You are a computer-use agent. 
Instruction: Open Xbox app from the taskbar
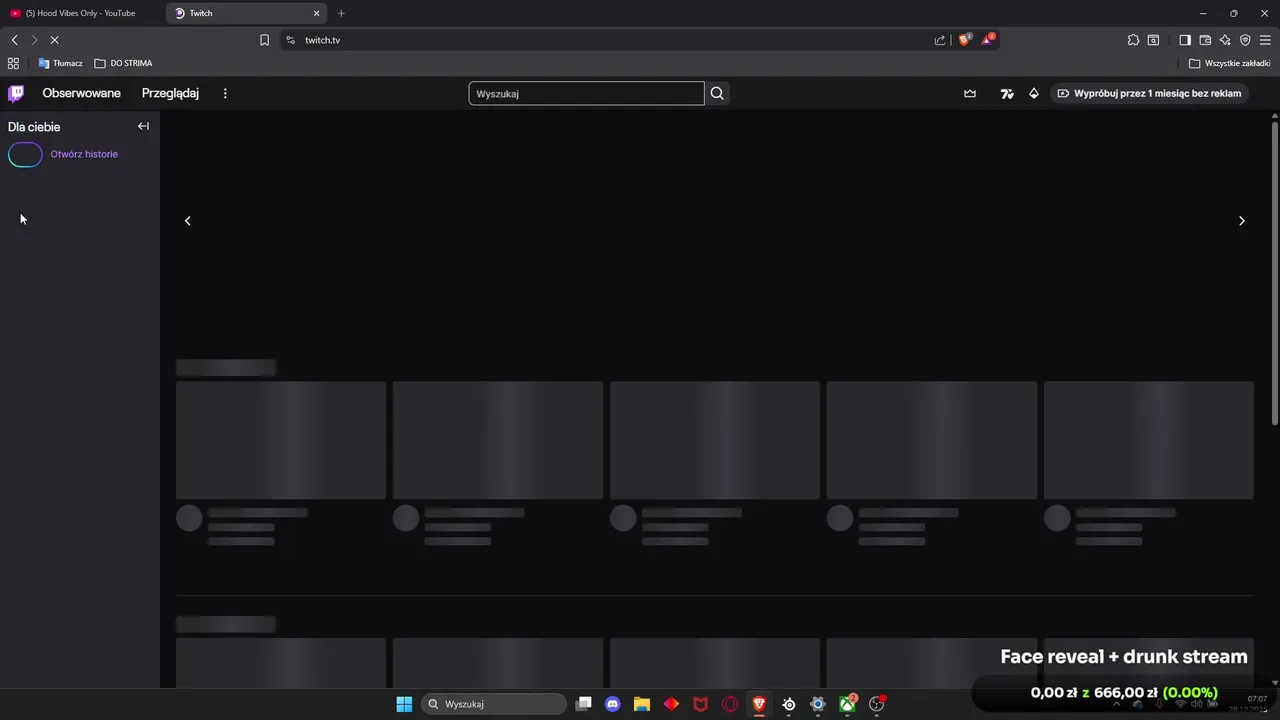tap(848, 704)
